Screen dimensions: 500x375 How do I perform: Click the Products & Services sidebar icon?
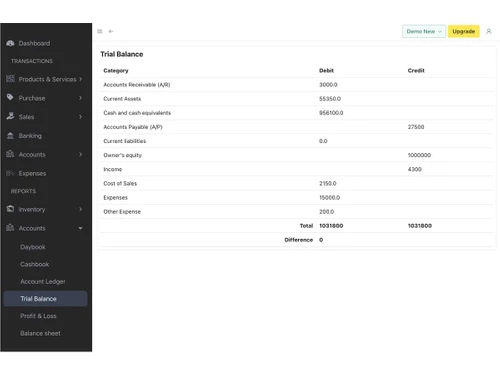click(10, 79)
